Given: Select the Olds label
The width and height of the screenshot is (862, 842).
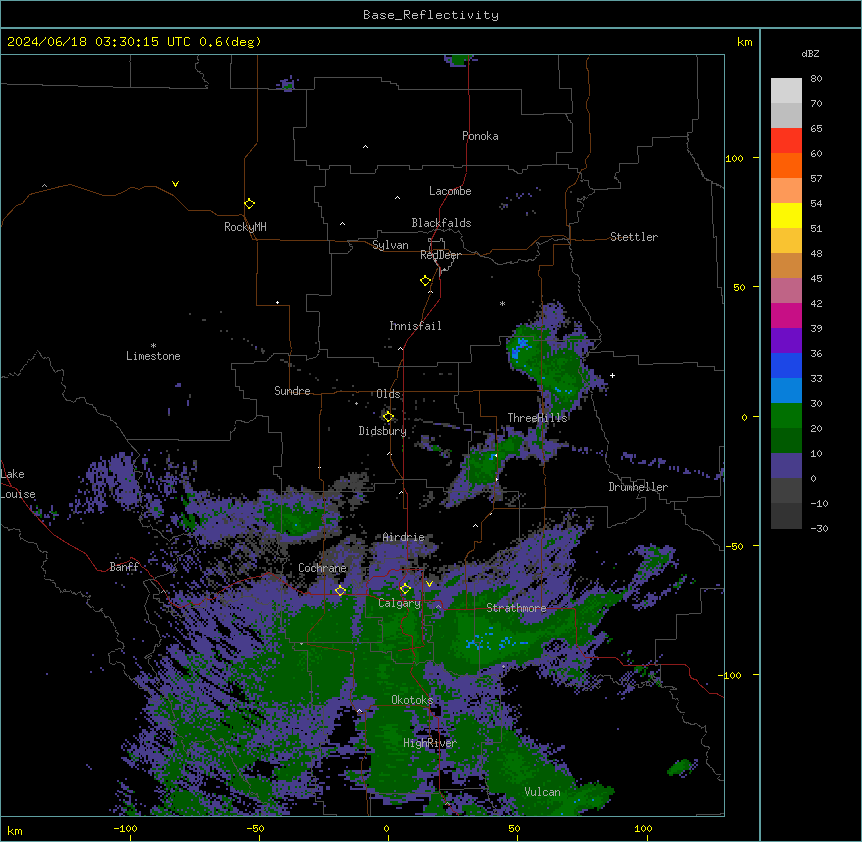Looking at the screenshot, I should 388,394.
